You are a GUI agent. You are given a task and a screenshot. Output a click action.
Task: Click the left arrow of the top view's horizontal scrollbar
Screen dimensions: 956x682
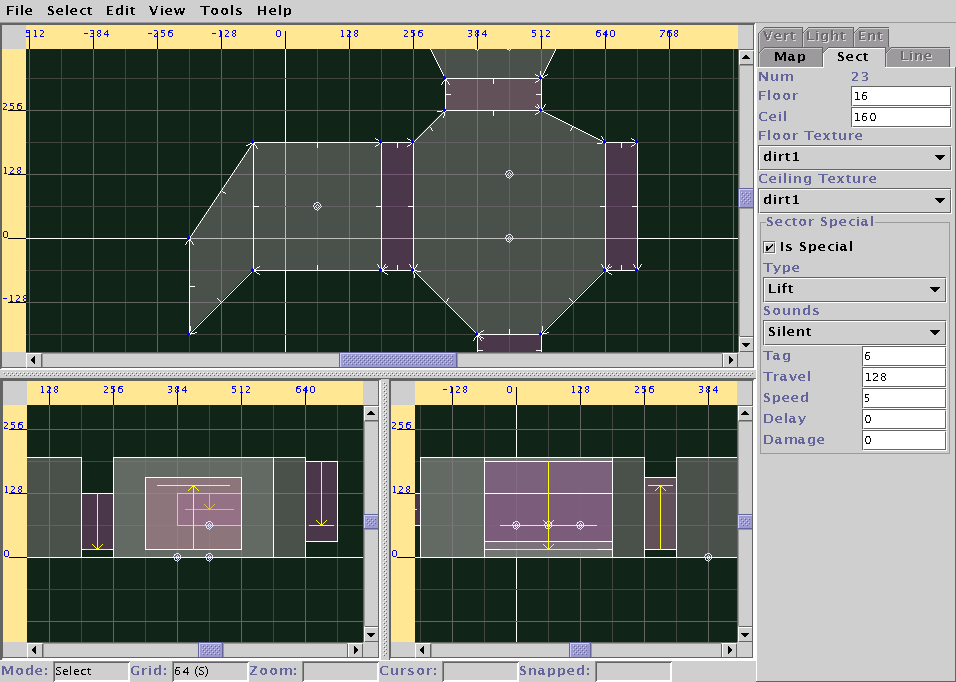(34, 360)
